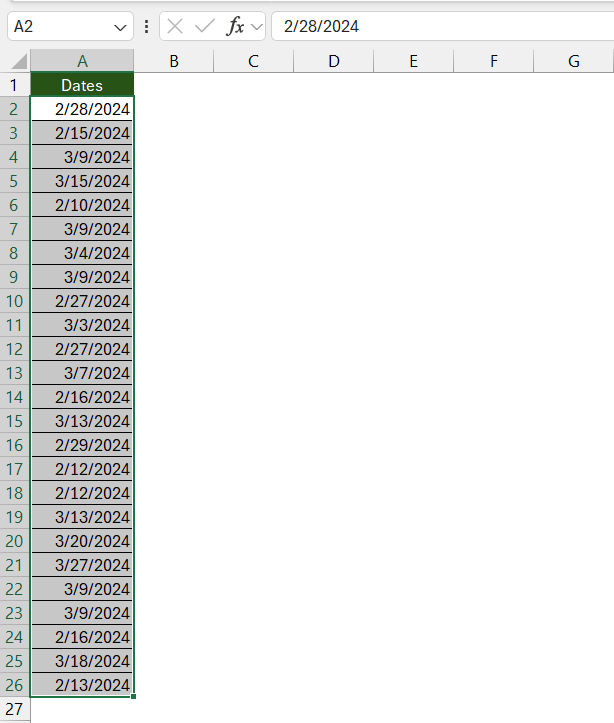Select column G header
The image size is (614, 723).
tap(573, 61)
